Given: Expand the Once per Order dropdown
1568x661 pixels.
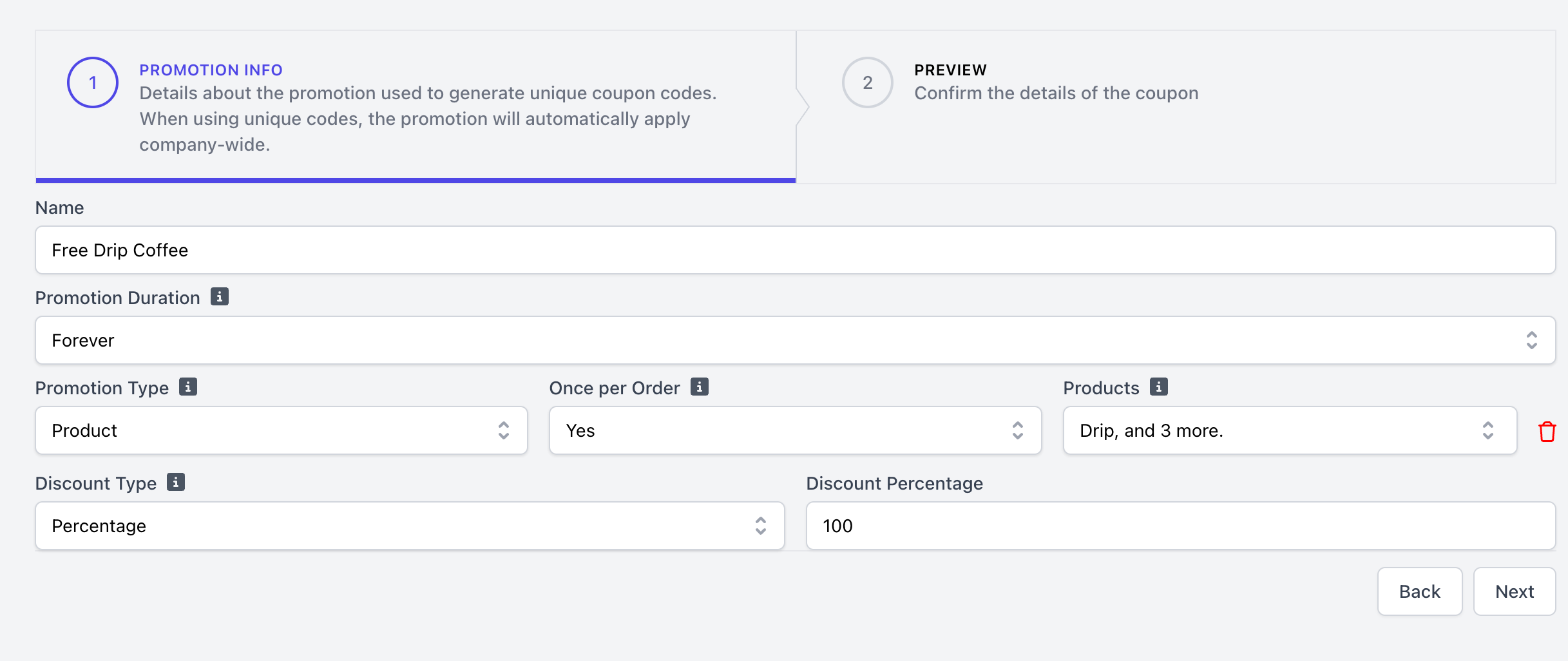Looking at the screenshot, I should pos(795,430).
